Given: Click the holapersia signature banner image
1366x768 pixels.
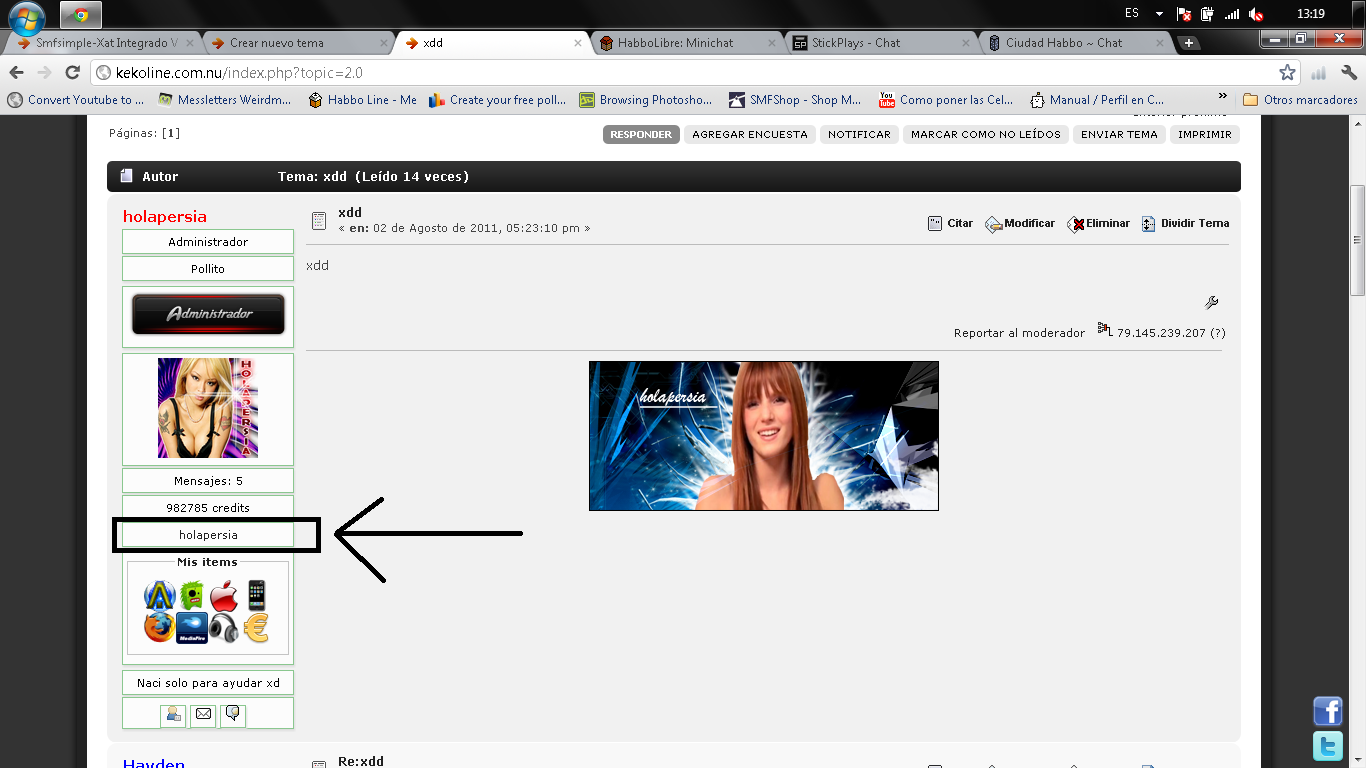Looking at the screenshot, I should tap(764, 436).
